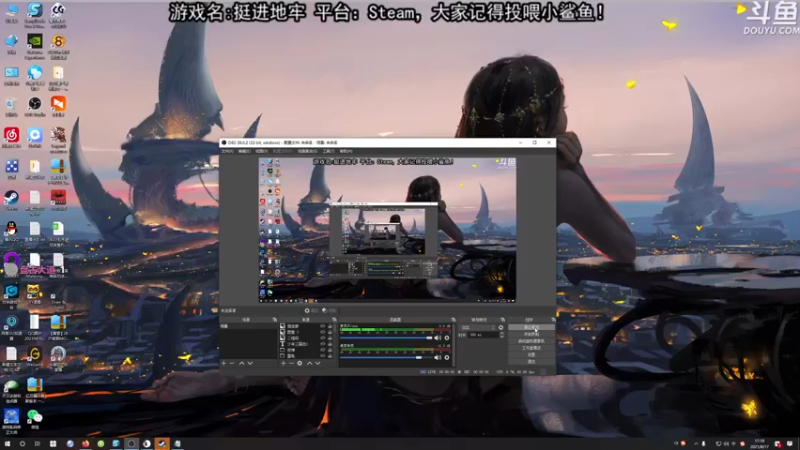800x450 pixels.
Task: Adjust lower mixer channel volume slider
Action: click(386, 358)
